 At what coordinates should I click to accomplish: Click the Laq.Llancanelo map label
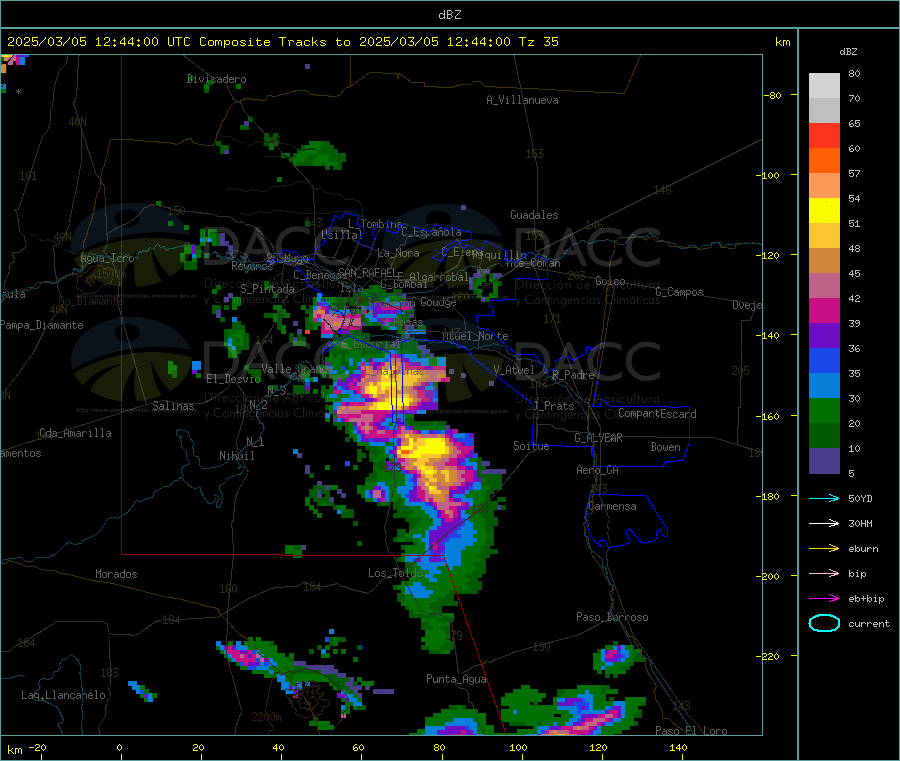tap(64, 695)
